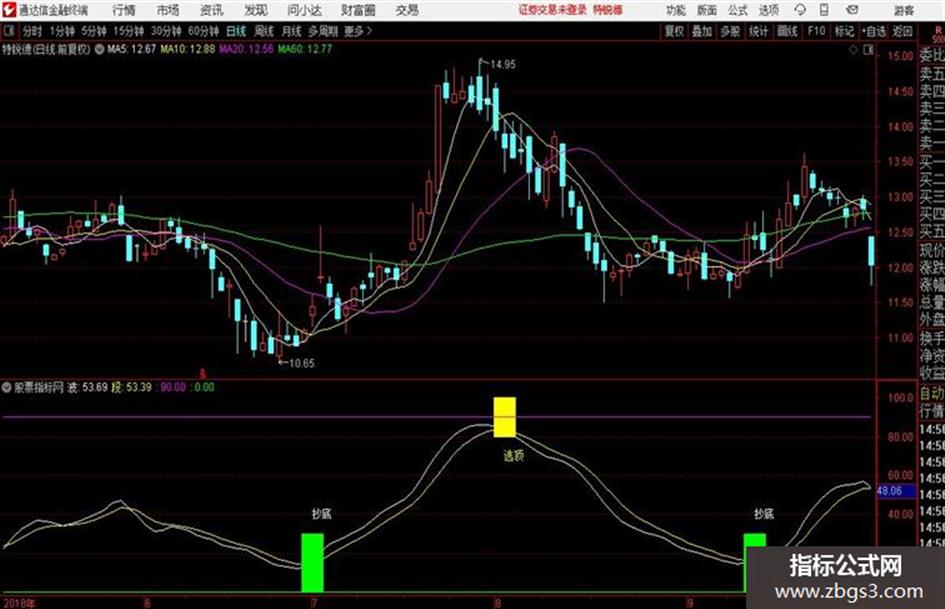Open the 行情 menu
This screenshot has height=609, width=945.
[x=124, y=10]
